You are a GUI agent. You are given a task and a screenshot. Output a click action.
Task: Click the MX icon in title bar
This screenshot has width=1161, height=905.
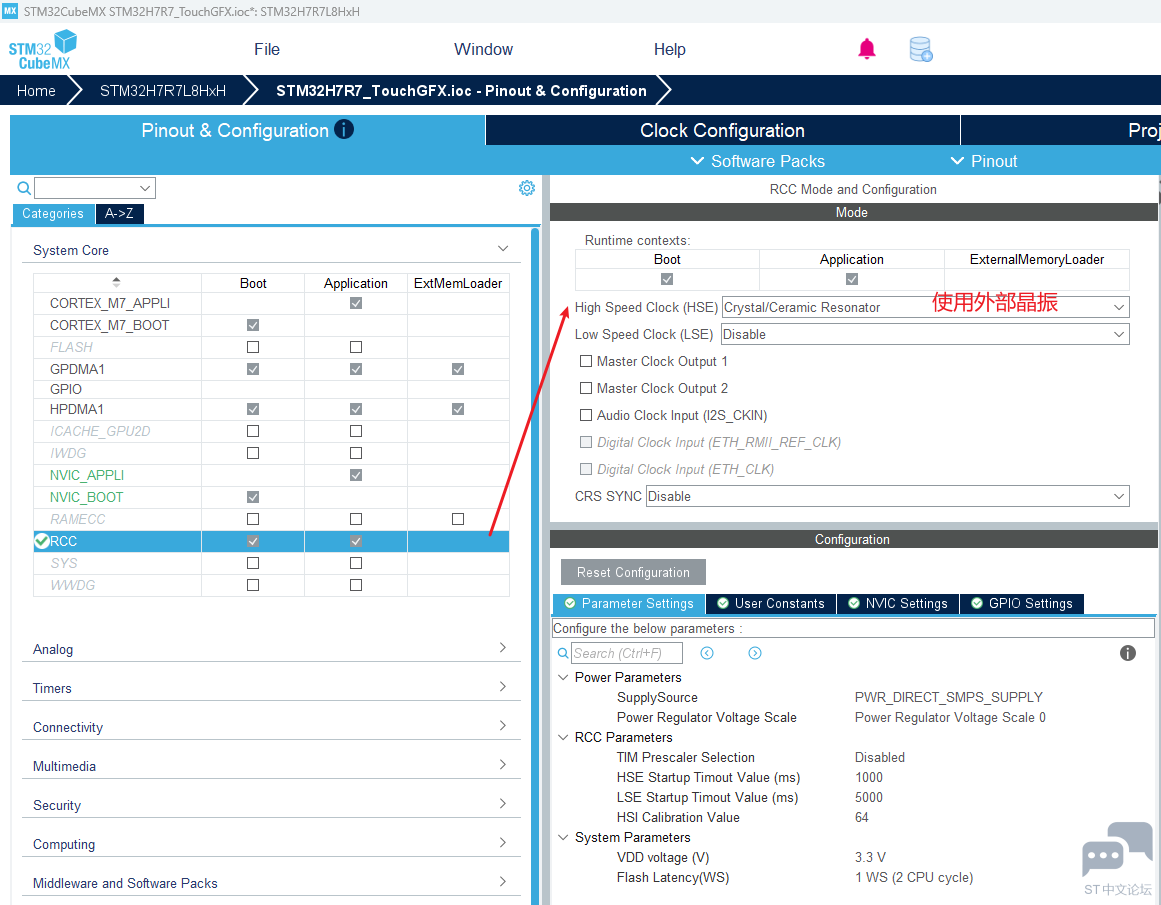tap(10, 10)
